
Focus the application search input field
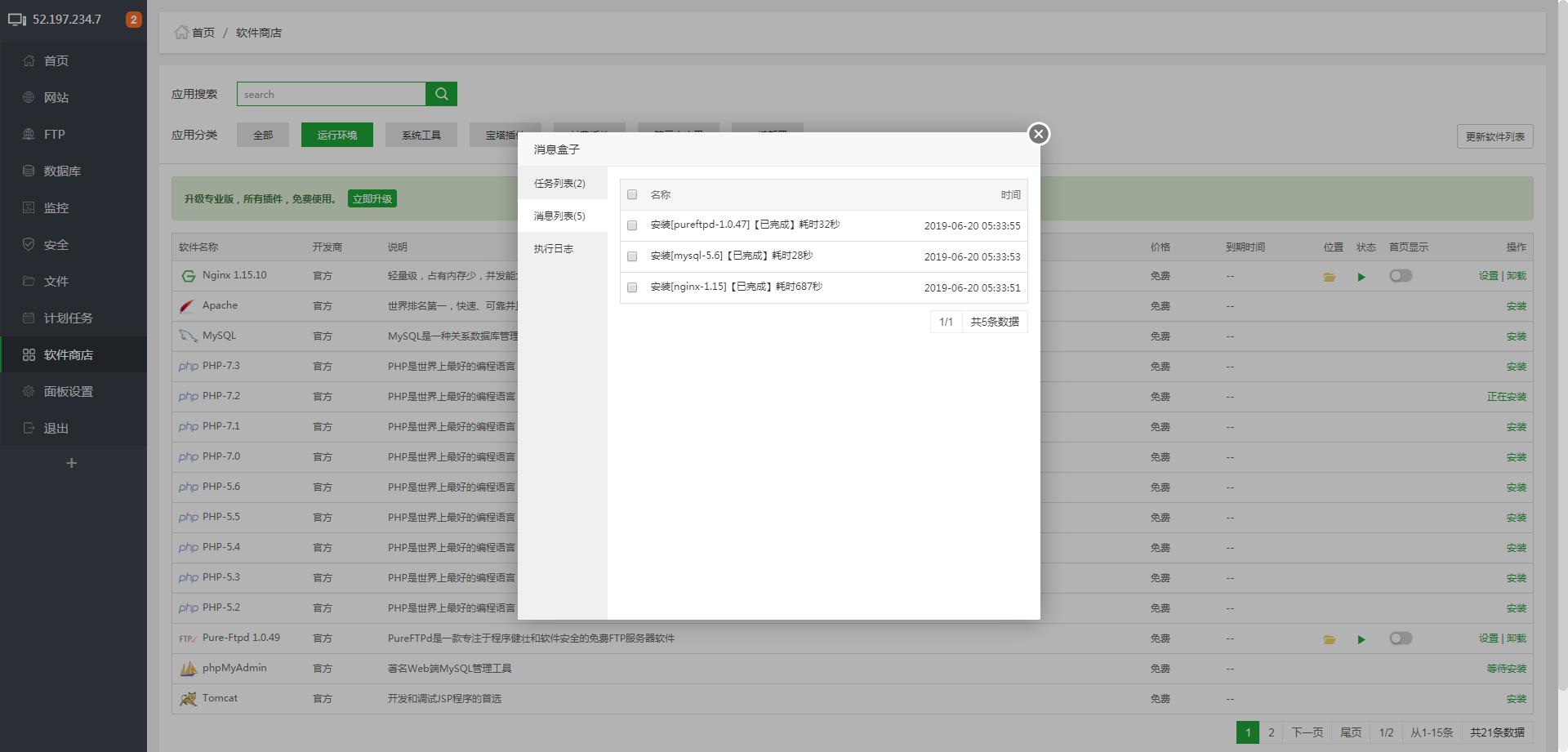(x=331, y=94)
